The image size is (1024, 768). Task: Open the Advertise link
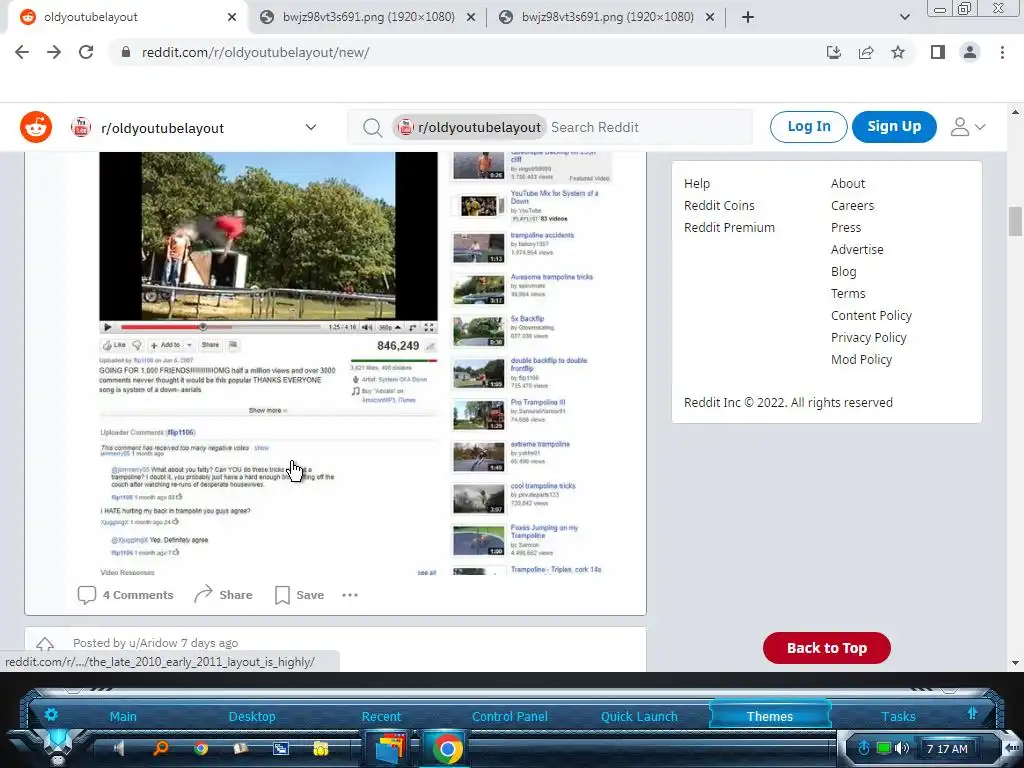857,249
